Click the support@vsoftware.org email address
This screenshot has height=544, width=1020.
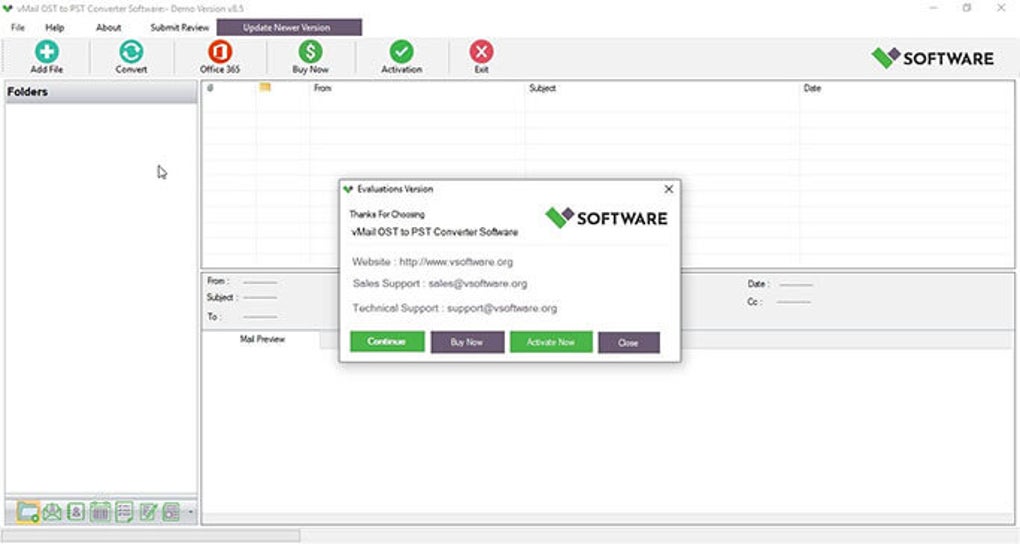pyautogui.click(x=502, y=308)
